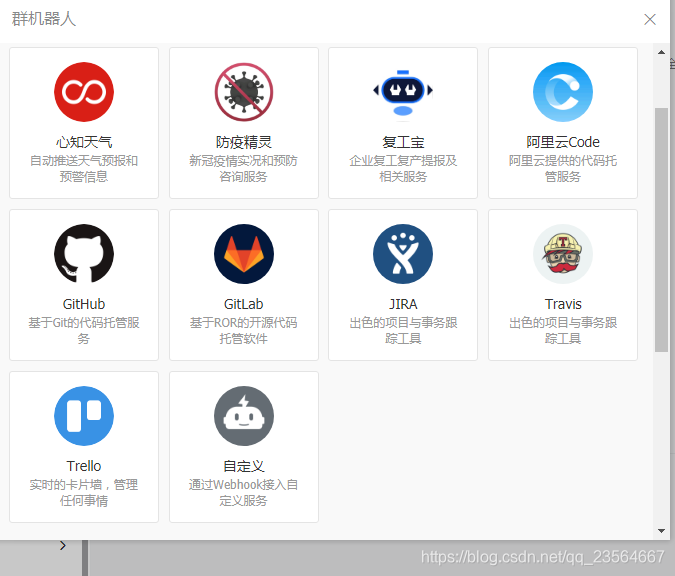Click the Trello title text
The height and width of the screenshot is (576, 675).
[x=84, y=466]
